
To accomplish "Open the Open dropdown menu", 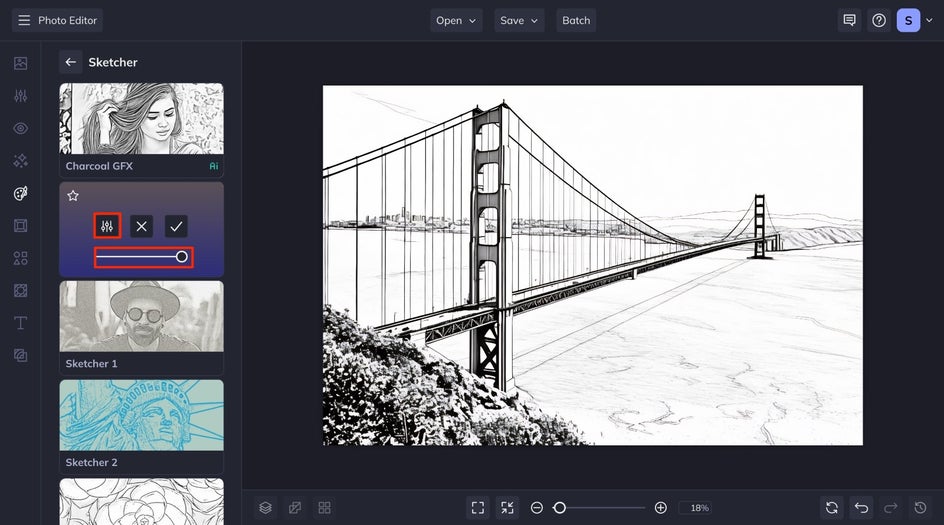I will [x=456, y=20].
